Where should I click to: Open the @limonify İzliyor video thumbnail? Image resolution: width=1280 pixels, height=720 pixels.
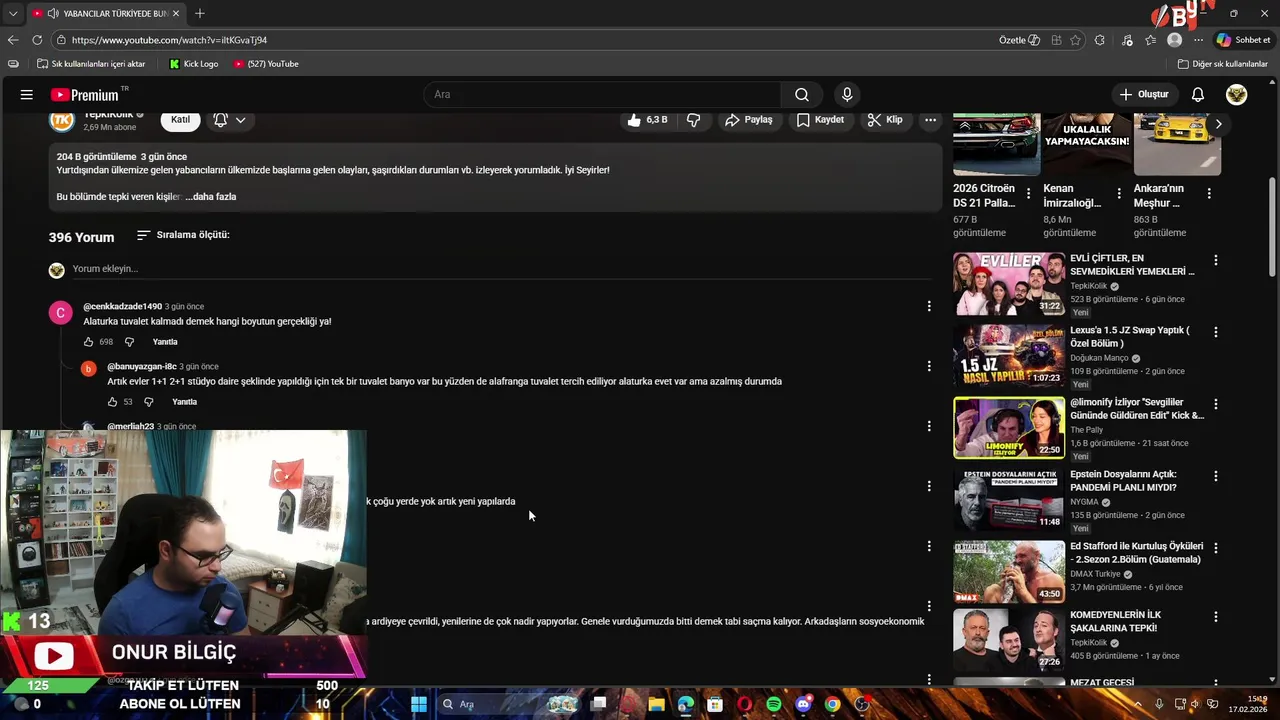(x=1009, y=428)
